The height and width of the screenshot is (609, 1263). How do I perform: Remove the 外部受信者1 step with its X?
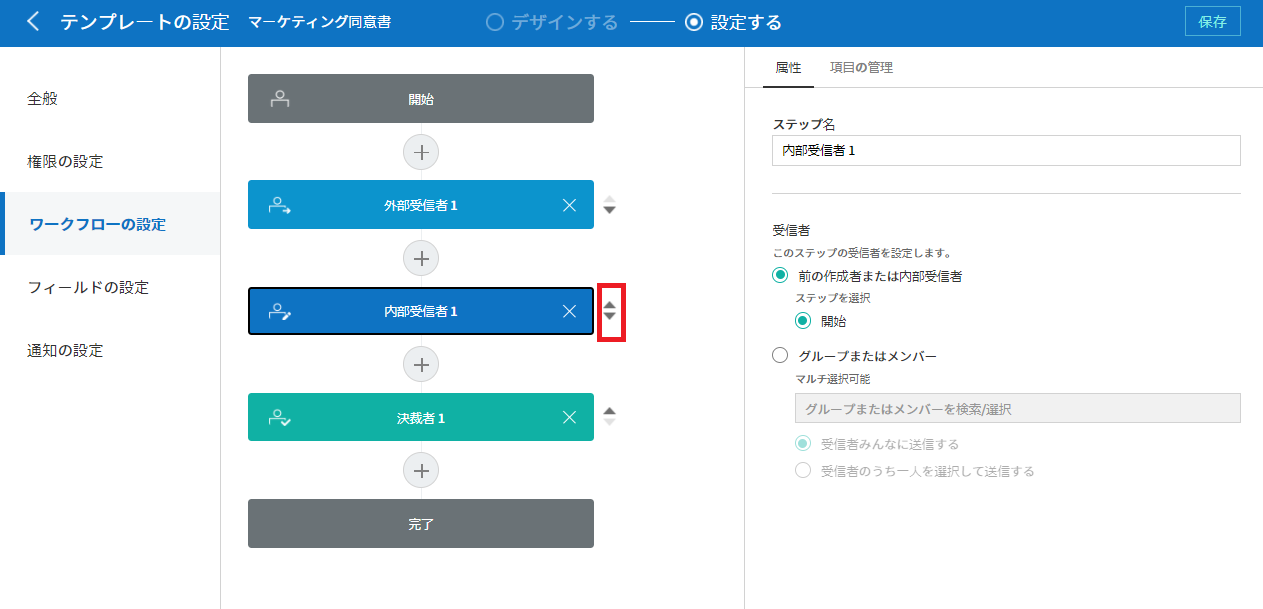click(569, 205)
